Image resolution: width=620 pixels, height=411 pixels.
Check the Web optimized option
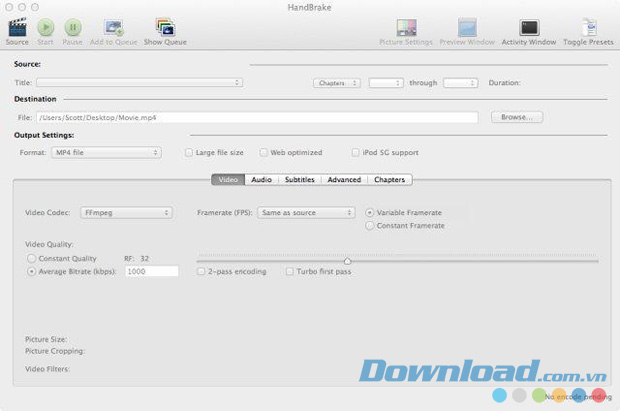coord(264,153)
